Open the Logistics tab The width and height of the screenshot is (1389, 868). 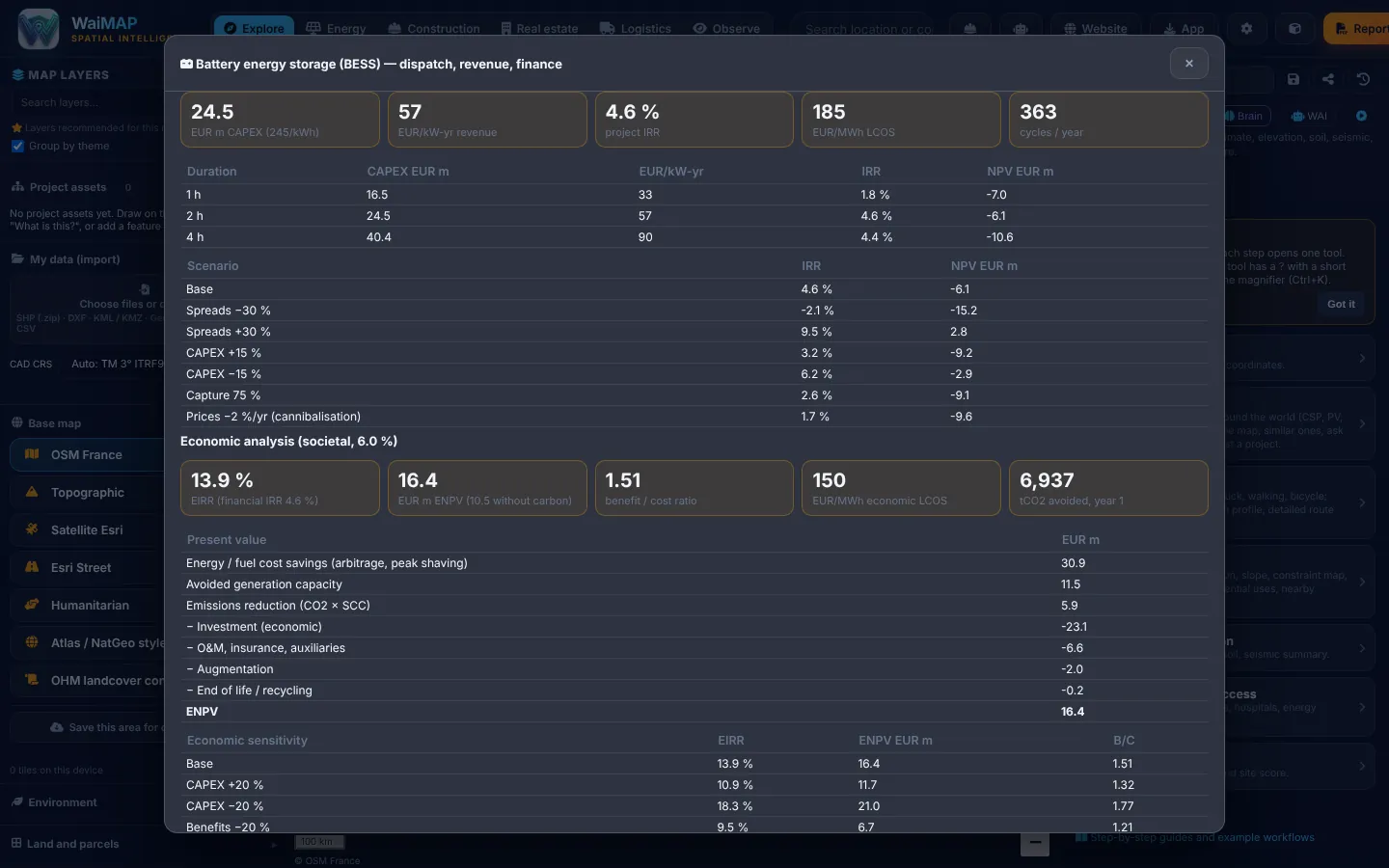(x=635, y=29)
